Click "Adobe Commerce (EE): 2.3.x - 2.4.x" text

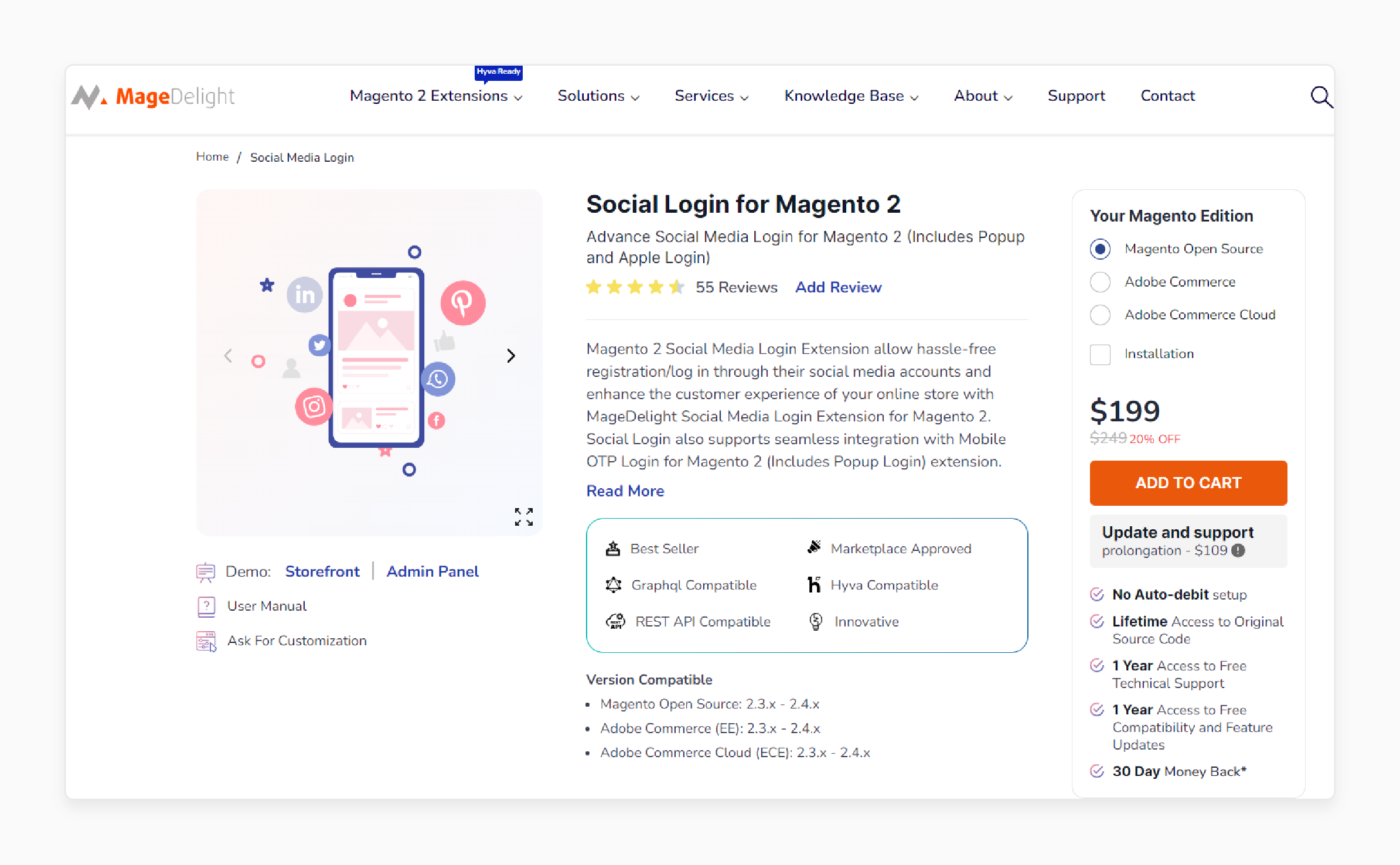tap(710, 728)
